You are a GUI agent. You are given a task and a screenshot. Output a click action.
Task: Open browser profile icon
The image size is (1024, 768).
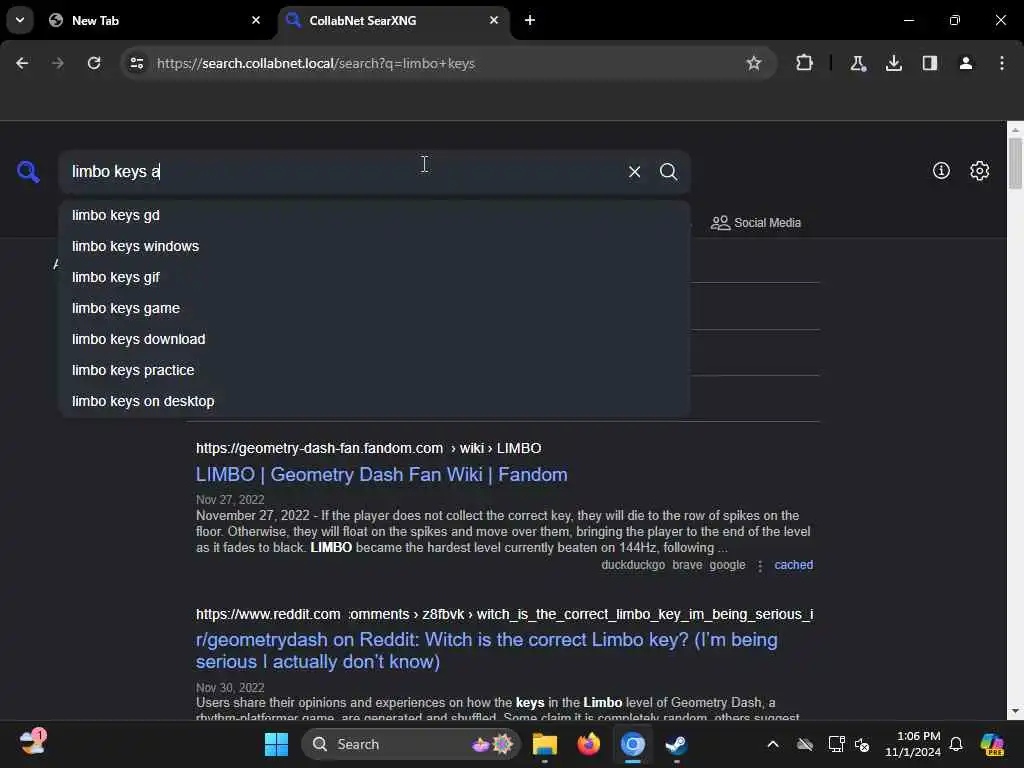966,63
